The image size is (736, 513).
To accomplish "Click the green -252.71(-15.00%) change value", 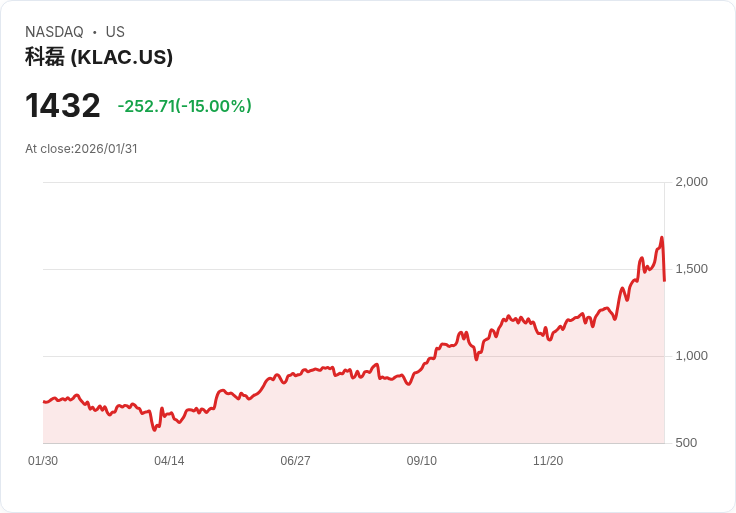I will click(x=184, y=106).
